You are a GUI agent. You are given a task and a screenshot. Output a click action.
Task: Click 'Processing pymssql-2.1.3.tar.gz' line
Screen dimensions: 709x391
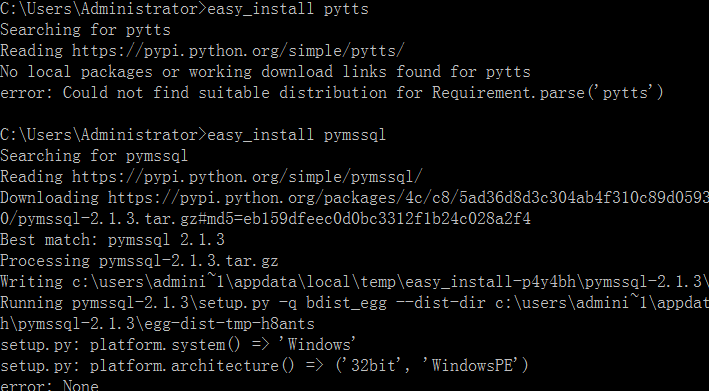pos(139,261)
